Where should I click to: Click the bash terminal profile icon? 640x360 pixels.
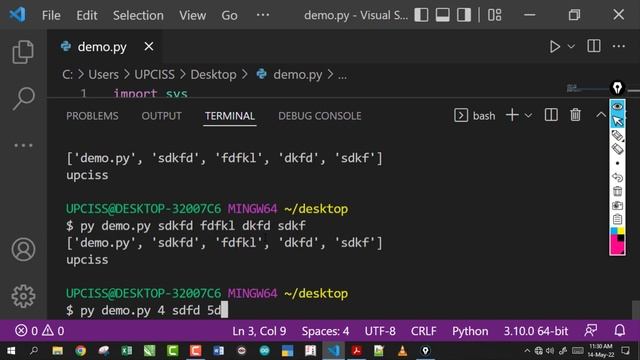coord(461,116)
